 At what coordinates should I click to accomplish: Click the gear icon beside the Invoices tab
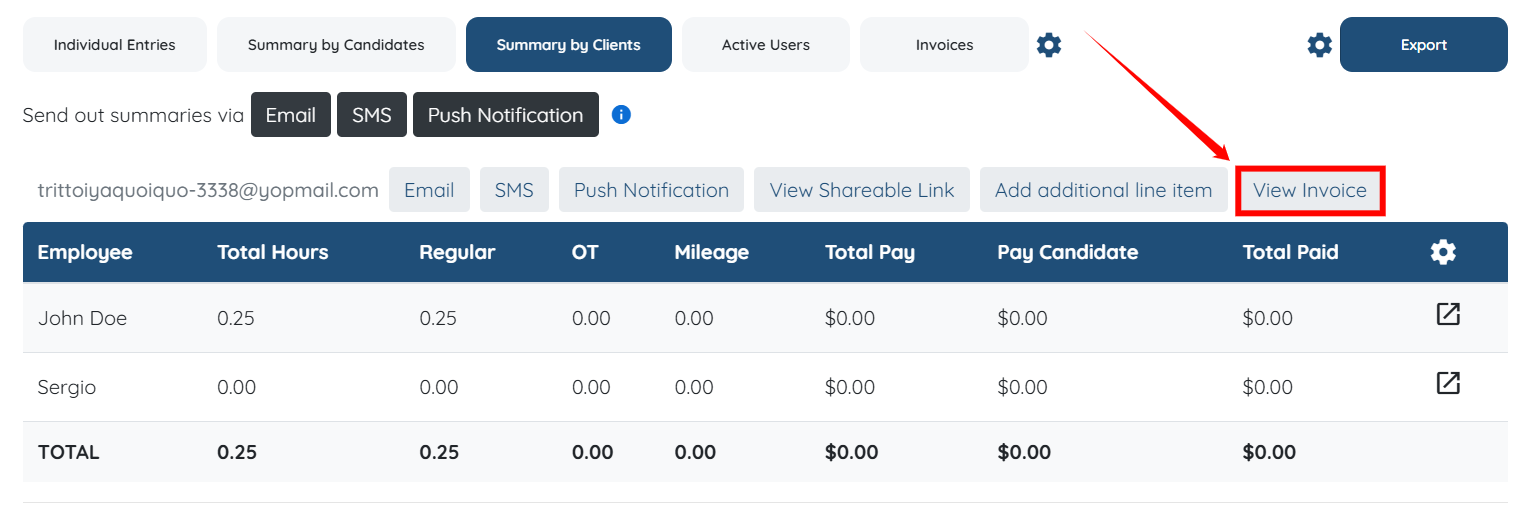[x=1048, y=45]
